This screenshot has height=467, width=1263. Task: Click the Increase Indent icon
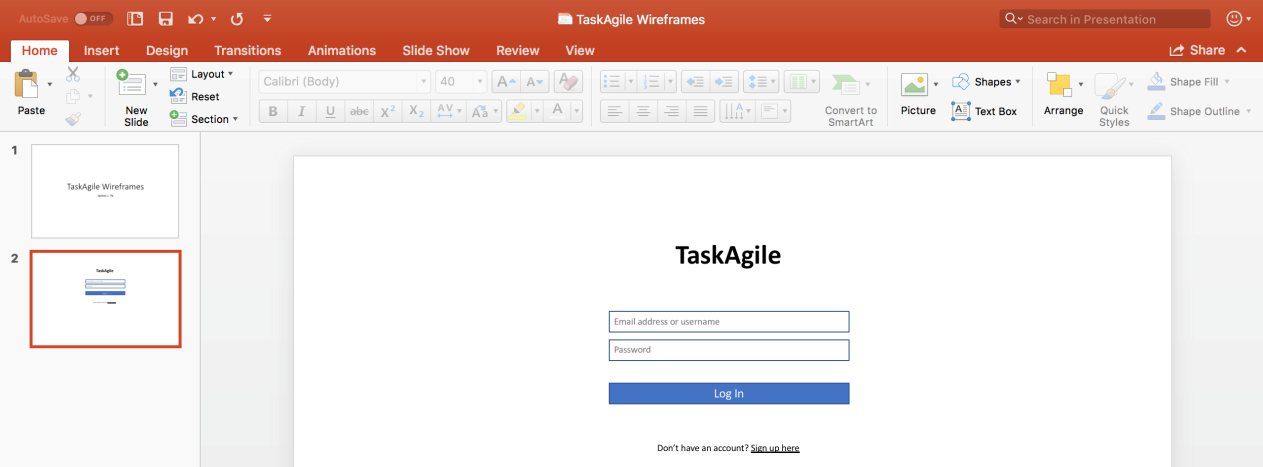(725, 82)
